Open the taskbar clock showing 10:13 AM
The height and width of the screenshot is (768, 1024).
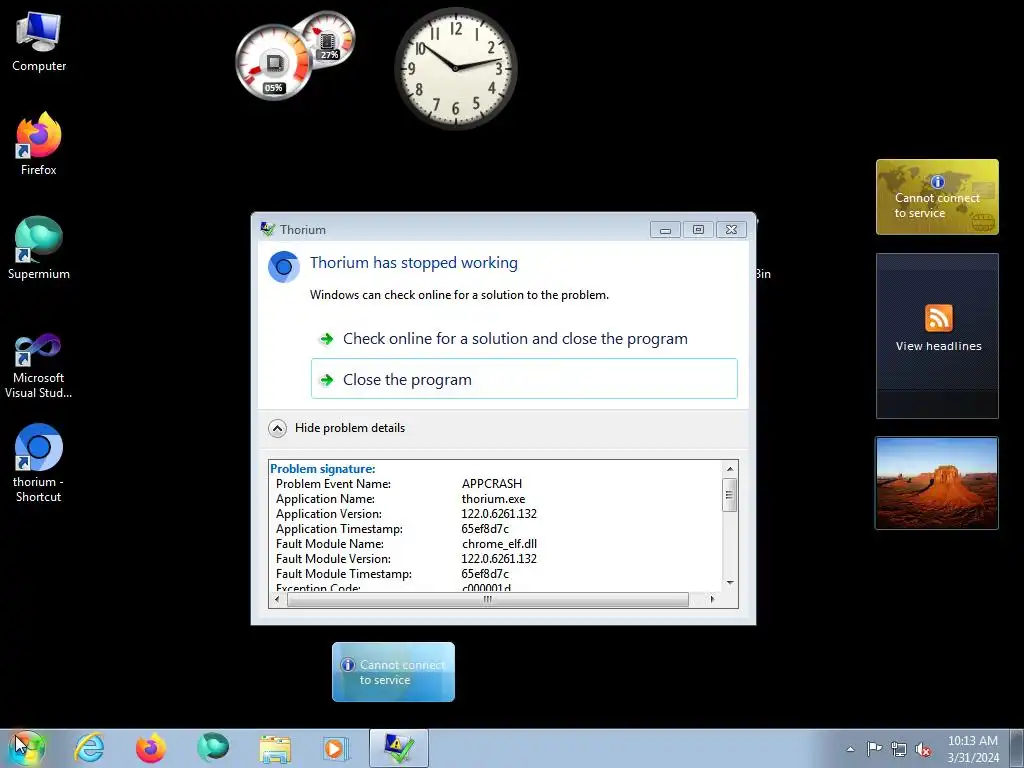(973, 749)
